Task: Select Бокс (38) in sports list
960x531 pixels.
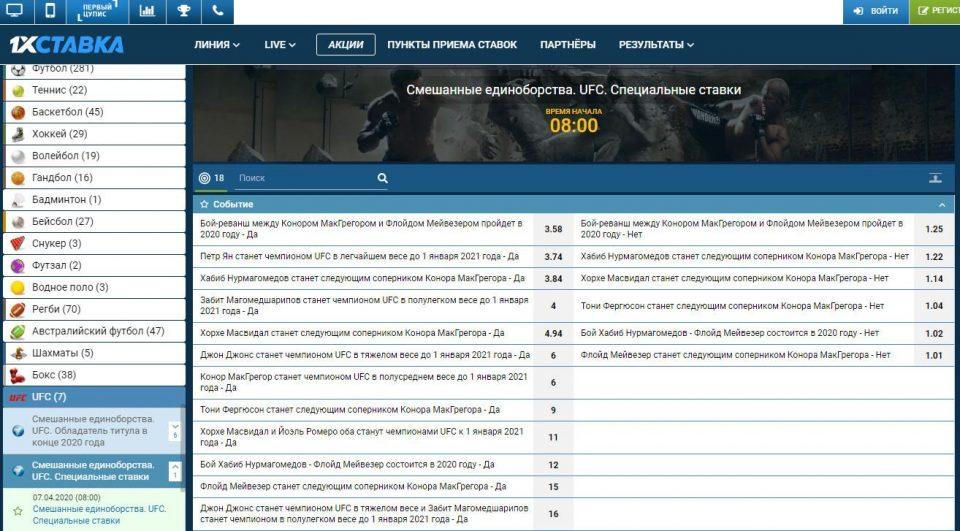Action: pos(53,375)
